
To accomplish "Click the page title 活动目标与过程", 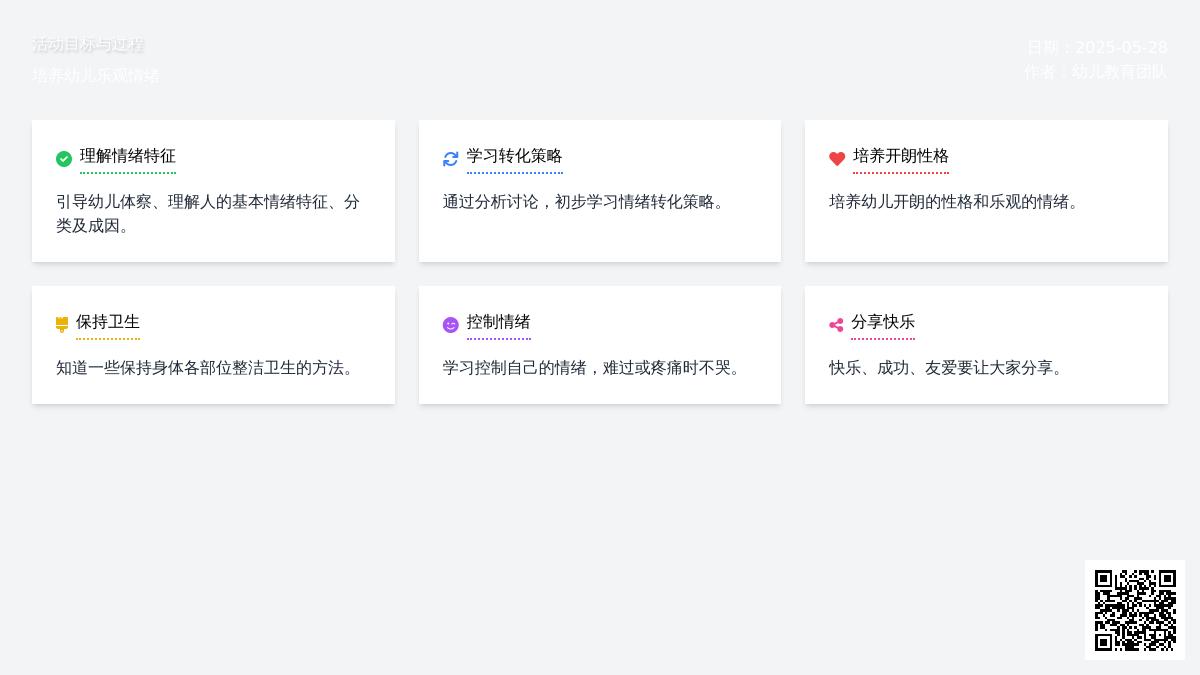I will 88,45.
